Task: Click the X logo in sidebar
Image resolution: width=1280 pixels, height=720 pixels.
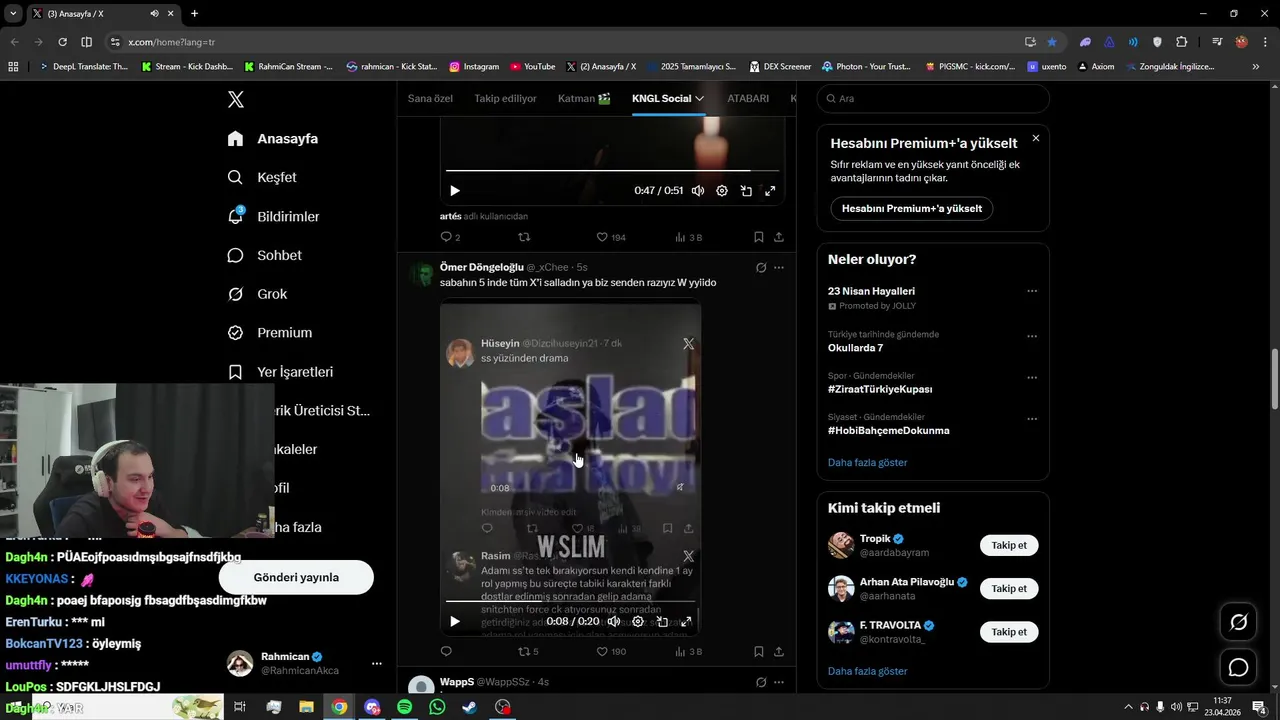Action: pos(236,99)
